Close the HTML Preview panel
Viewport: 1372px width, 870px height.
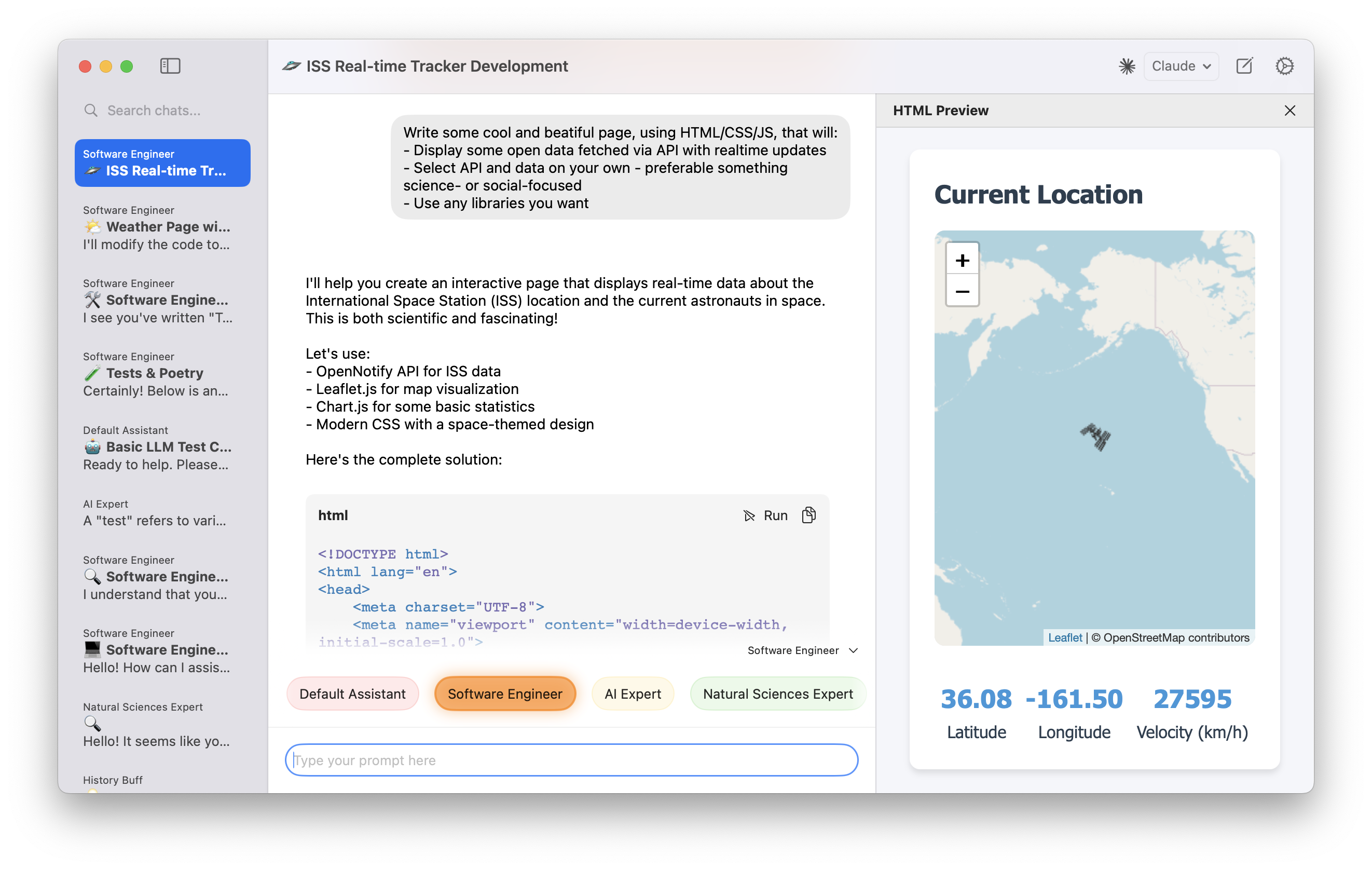tap(1289, 110)
